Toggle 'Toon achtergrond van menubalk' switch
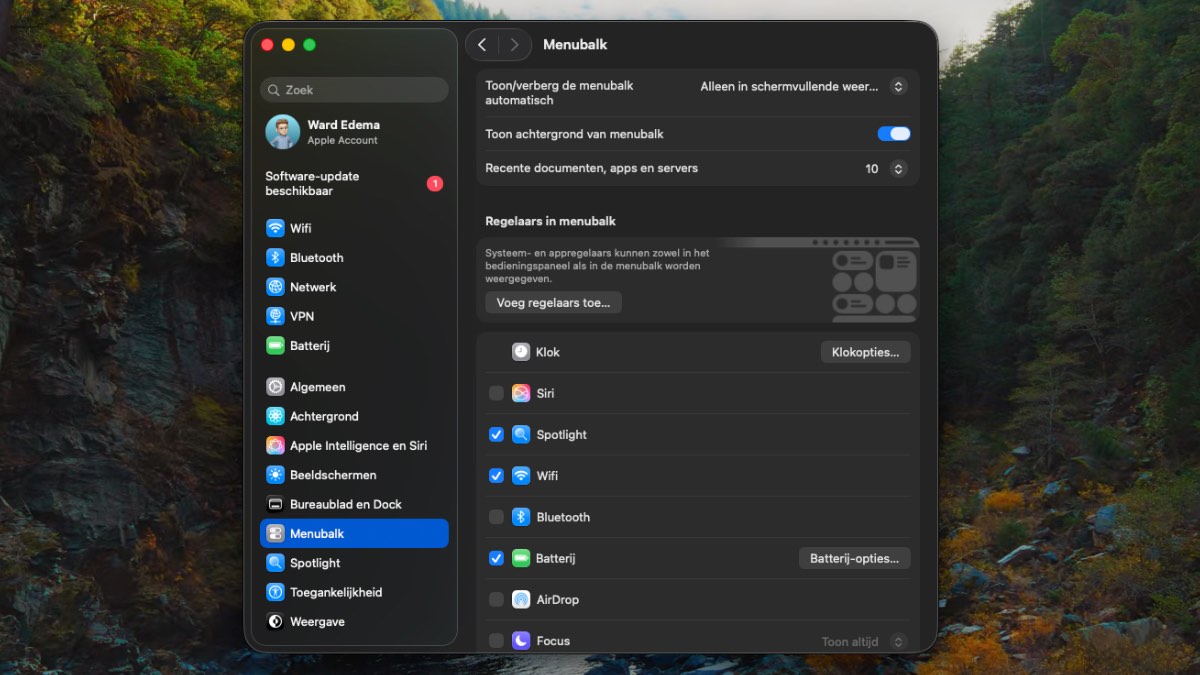This screenshot has height=675, width=1200. pyautogui.click(x=893, y=134)
